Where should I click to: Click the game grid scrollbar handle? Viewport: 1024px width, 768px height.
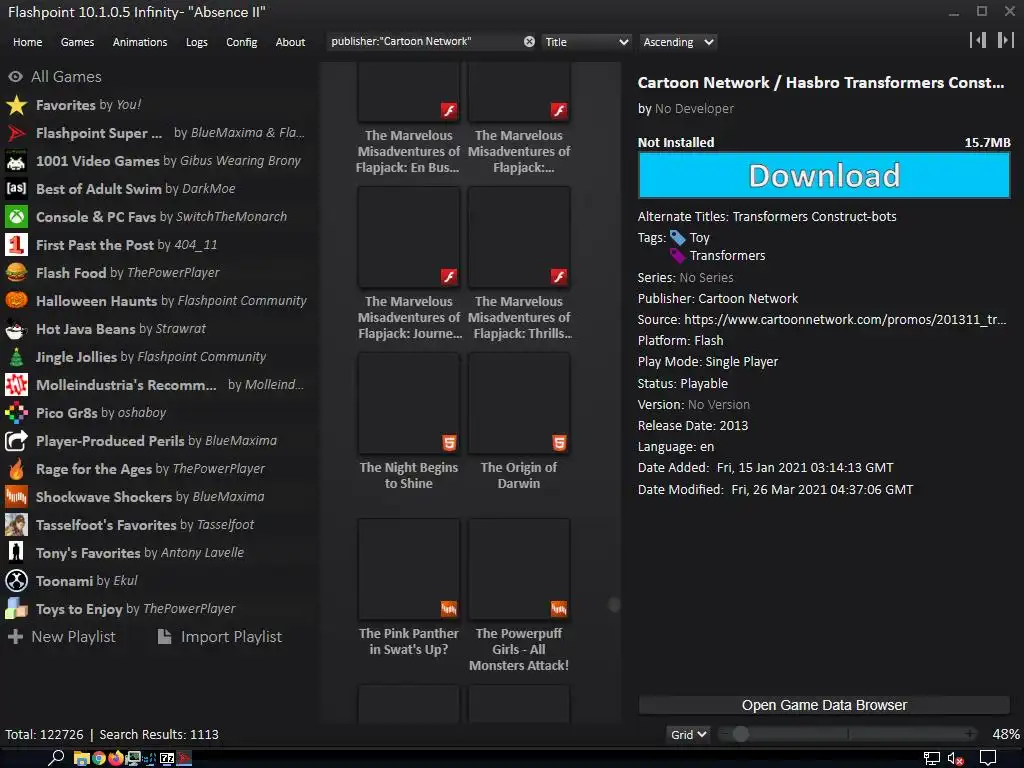tap(614, 605)
